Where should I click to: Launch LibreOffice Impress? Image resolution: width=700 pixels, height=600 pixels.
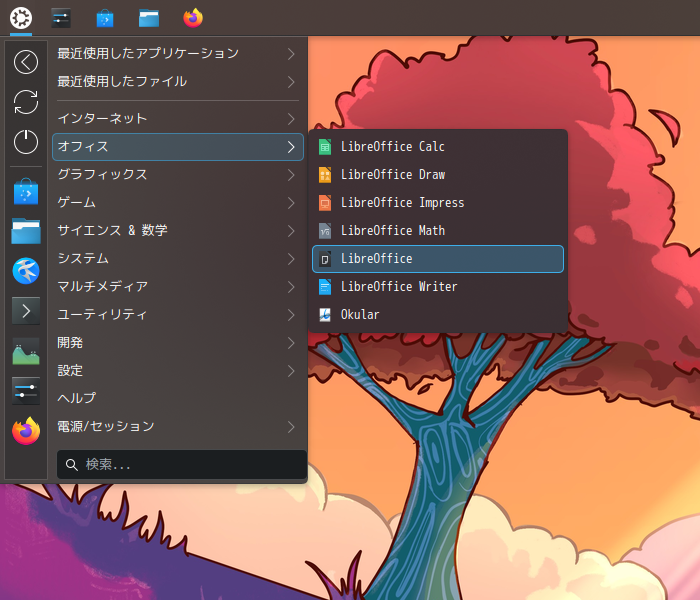click(x=438, y=203)
